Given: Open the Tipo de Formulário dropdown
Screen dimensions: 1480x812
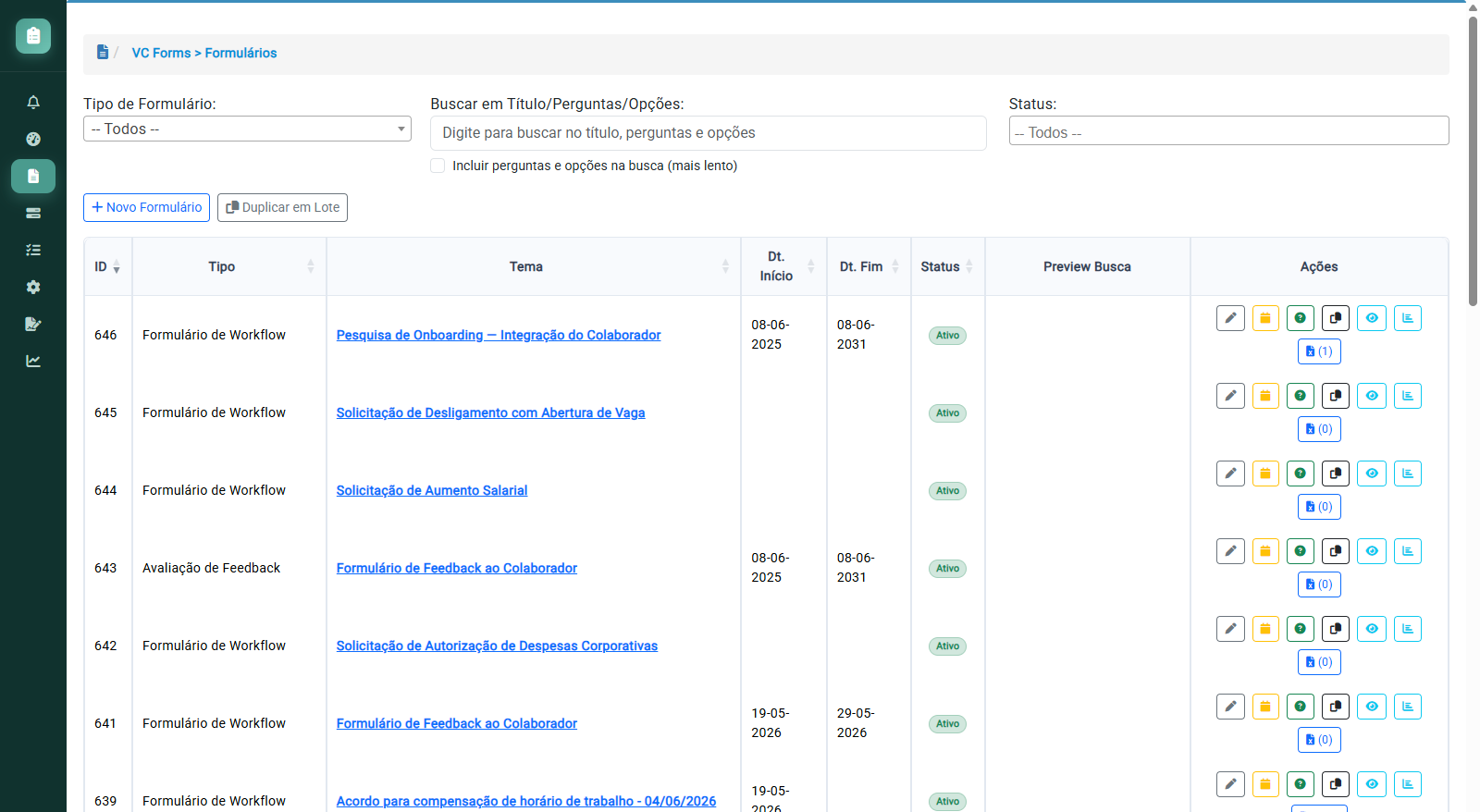Looking at the screenshot, I should click(x=247, y=129).
